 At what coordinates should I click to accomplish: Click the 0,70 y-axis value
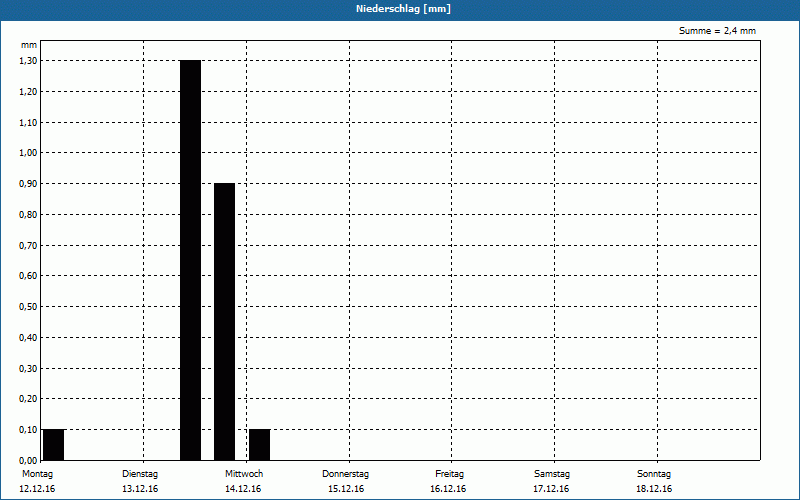[28, 245]
